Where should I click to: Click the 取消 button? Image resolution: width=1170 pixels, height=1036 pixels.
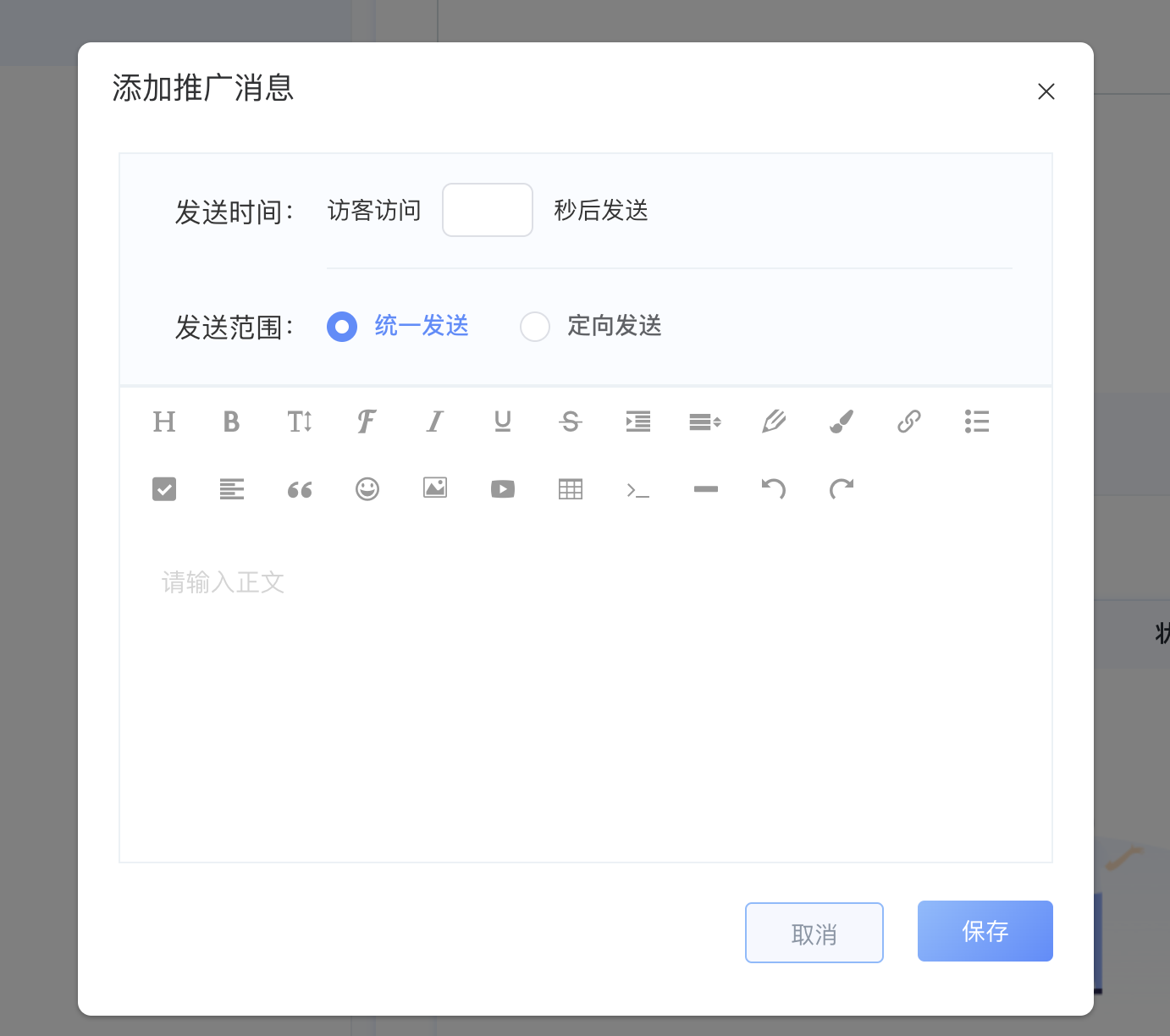point(814,933)
